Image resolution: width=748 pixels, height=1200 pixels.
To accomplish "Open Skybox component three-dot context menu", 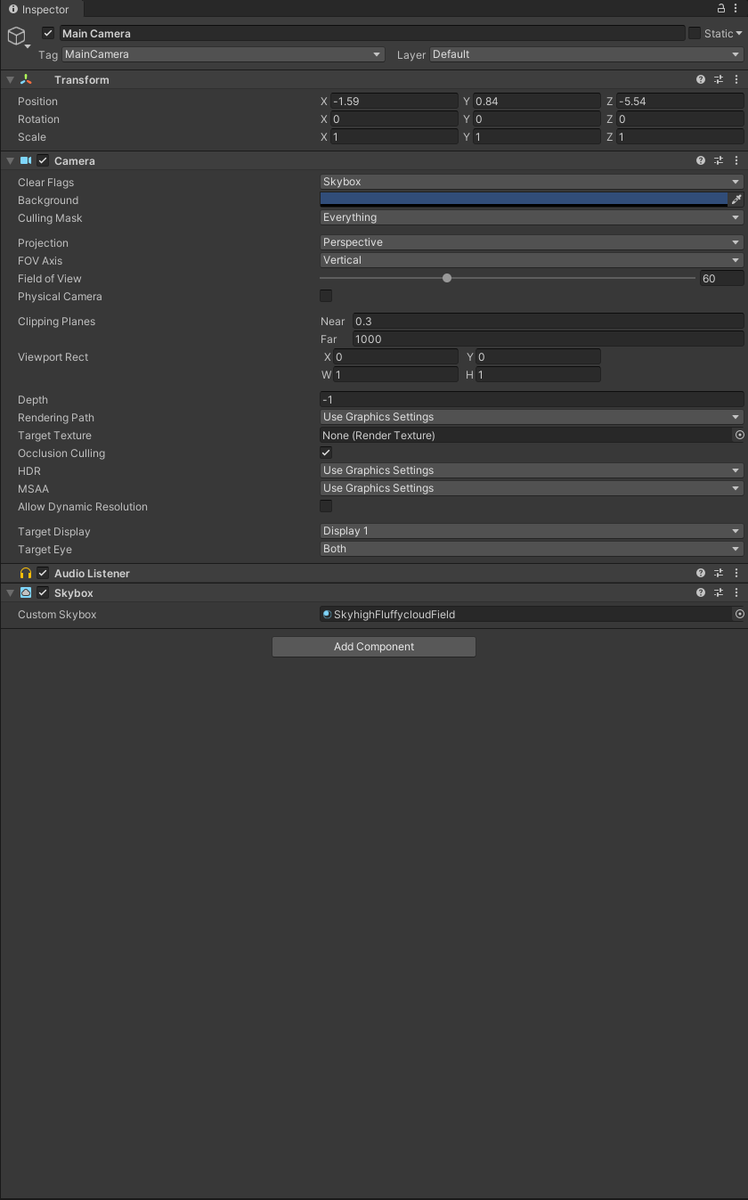I will pos(737,594).
